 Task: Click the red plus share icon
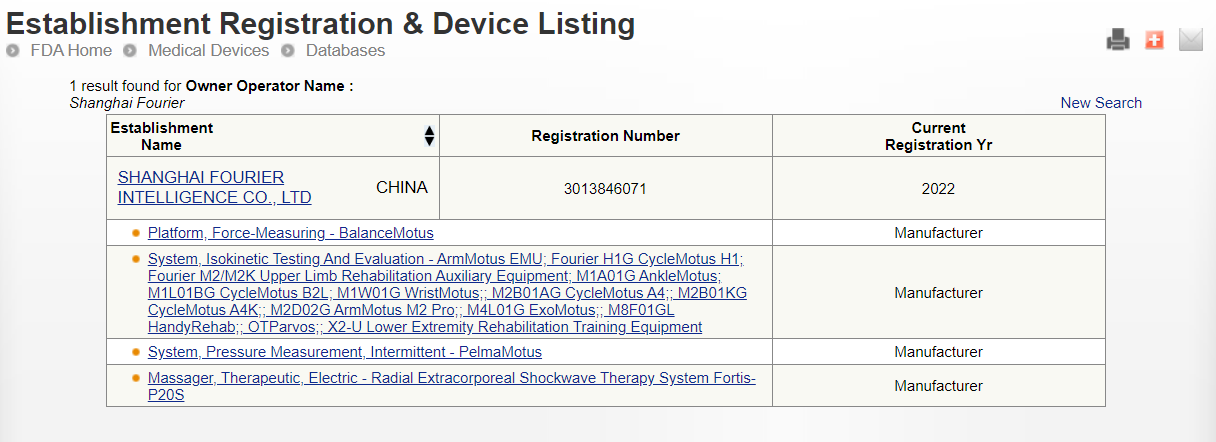pyautogui.click(x=1154, y=40)
